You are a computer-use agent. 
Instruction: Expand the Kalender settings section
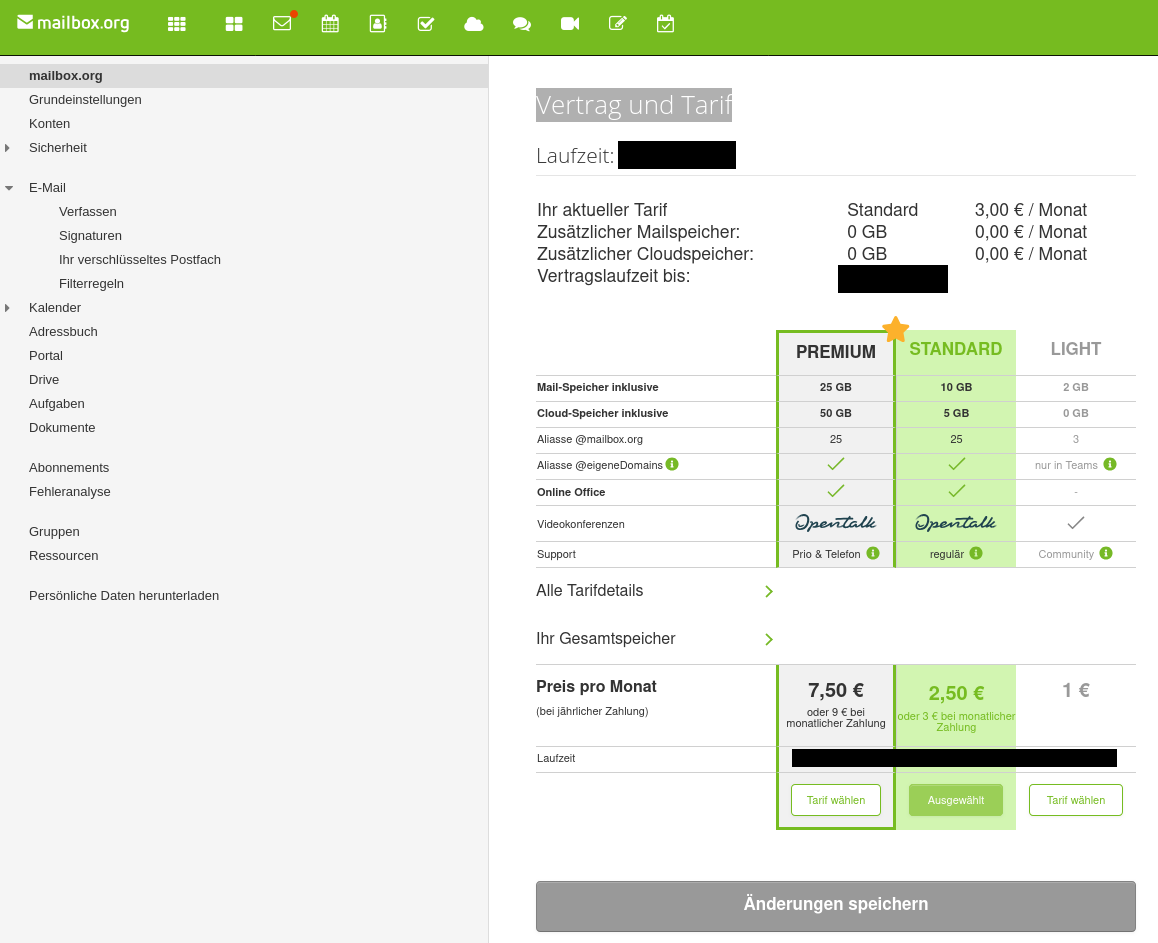tap(7, 308)
